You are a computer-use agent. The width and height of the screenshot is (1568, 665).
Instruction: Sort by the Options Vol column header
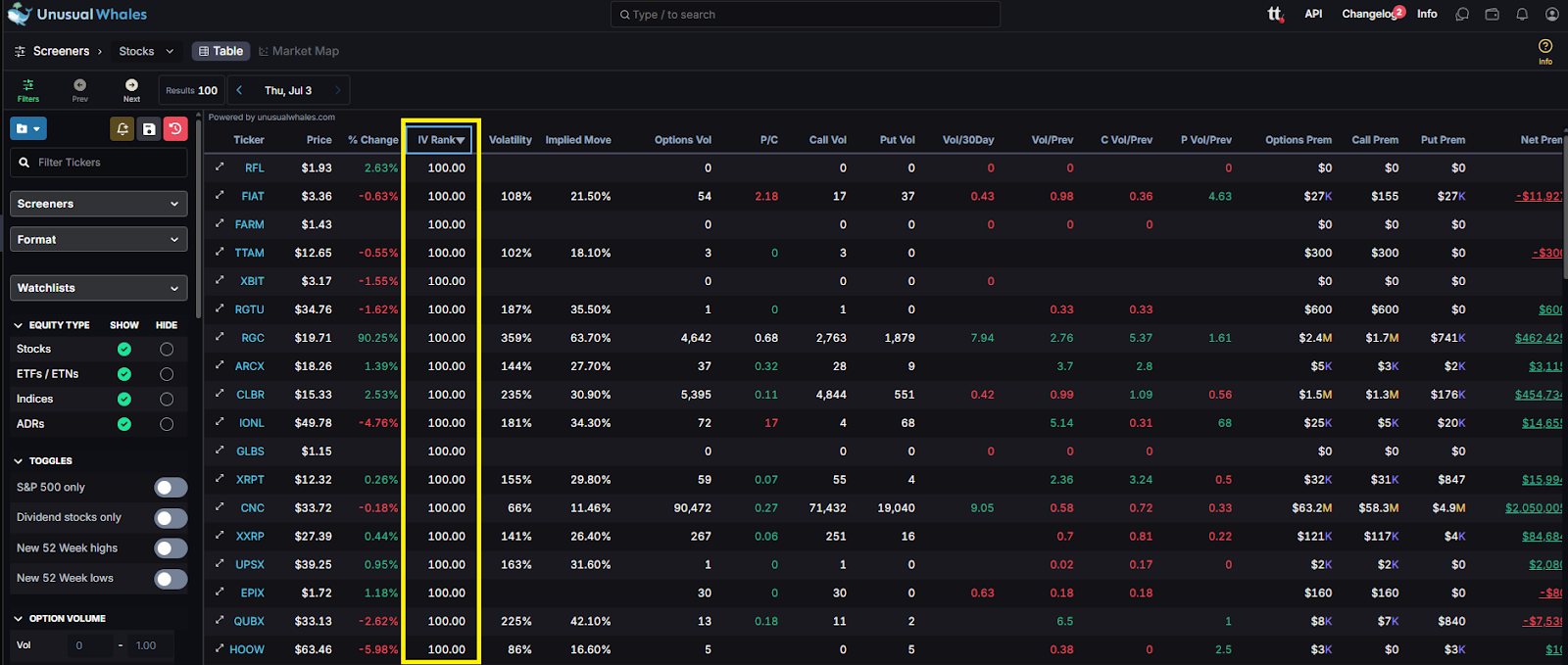tap(683, 140)
